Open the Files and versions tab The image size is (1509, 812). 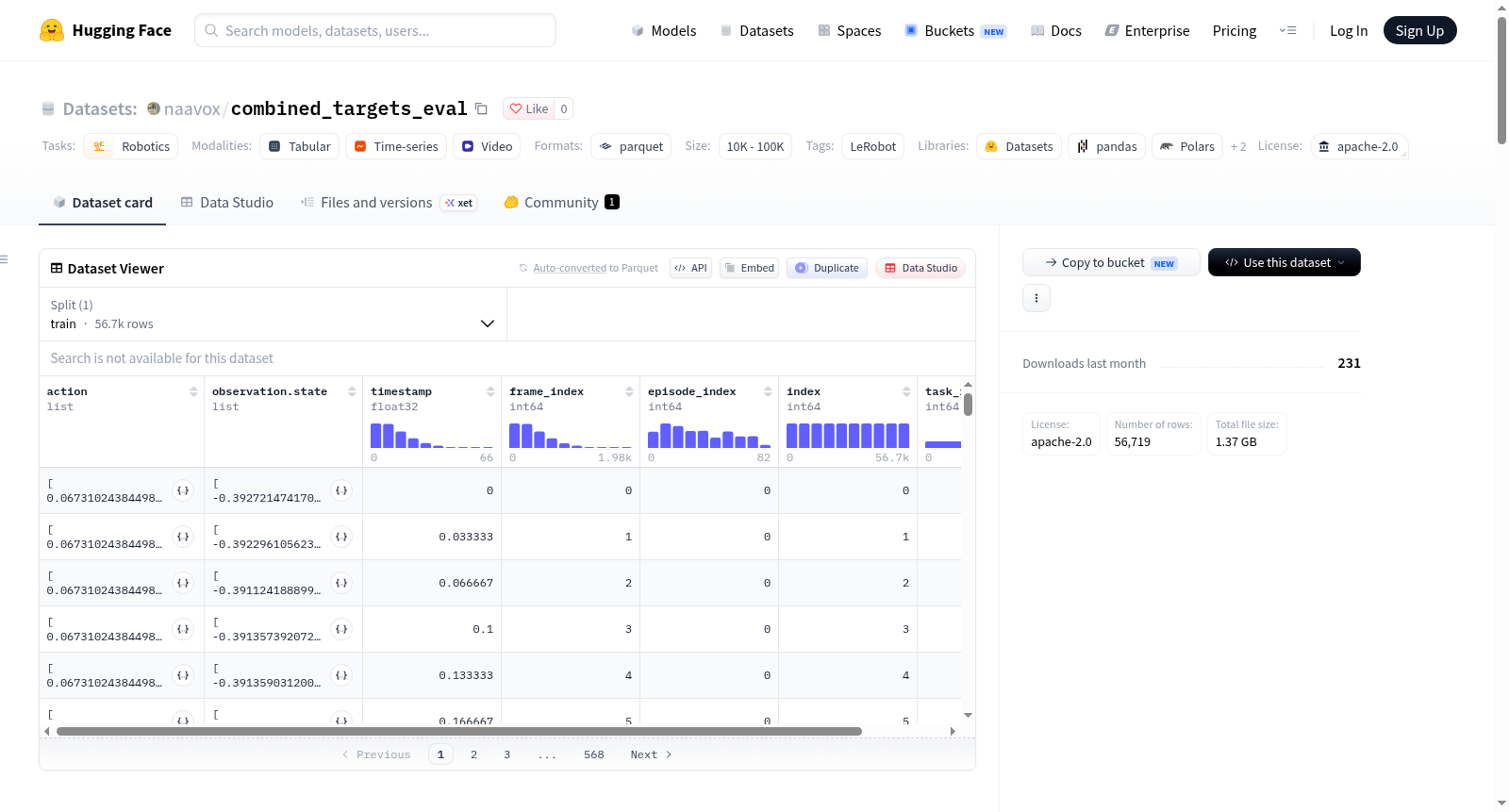click(x=389, y=203)
